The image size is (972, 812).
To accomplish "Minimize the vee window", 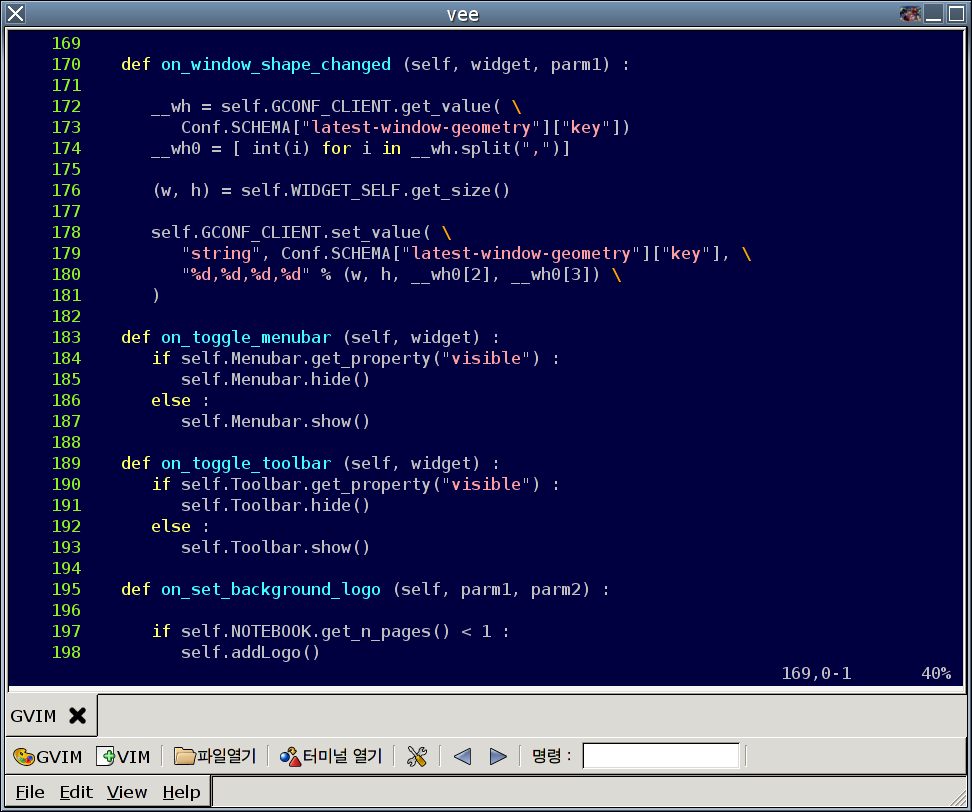I will point(933,13).
